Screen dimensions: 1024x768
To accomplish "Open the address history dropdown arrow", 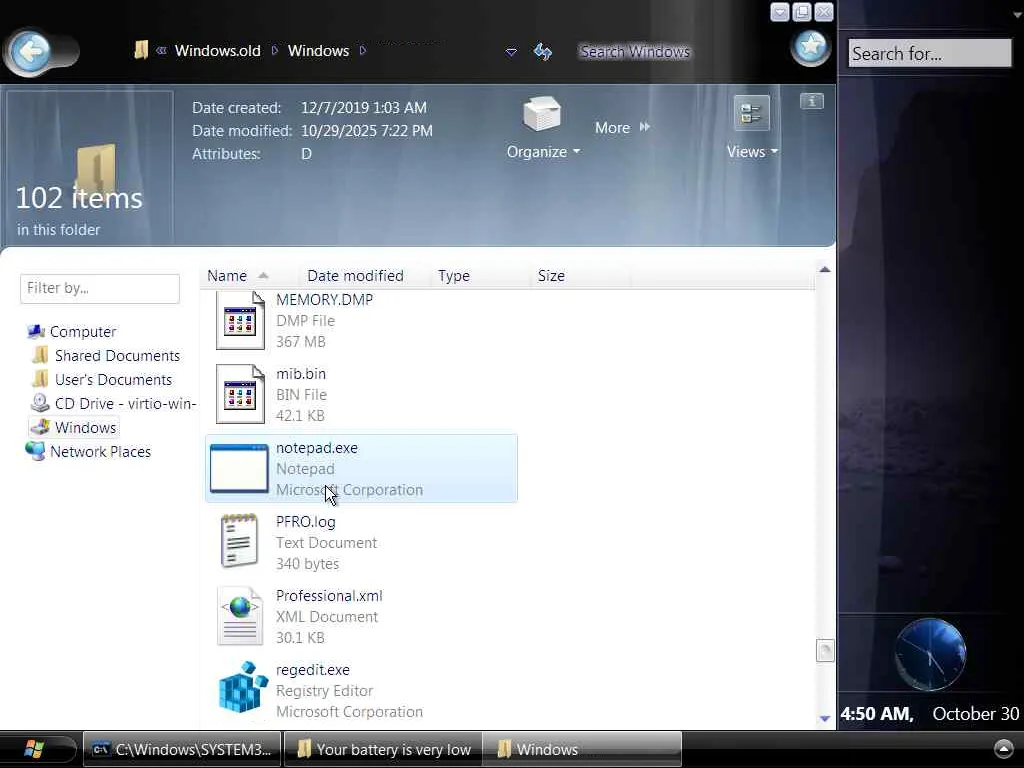I will [x=511, y=52].
